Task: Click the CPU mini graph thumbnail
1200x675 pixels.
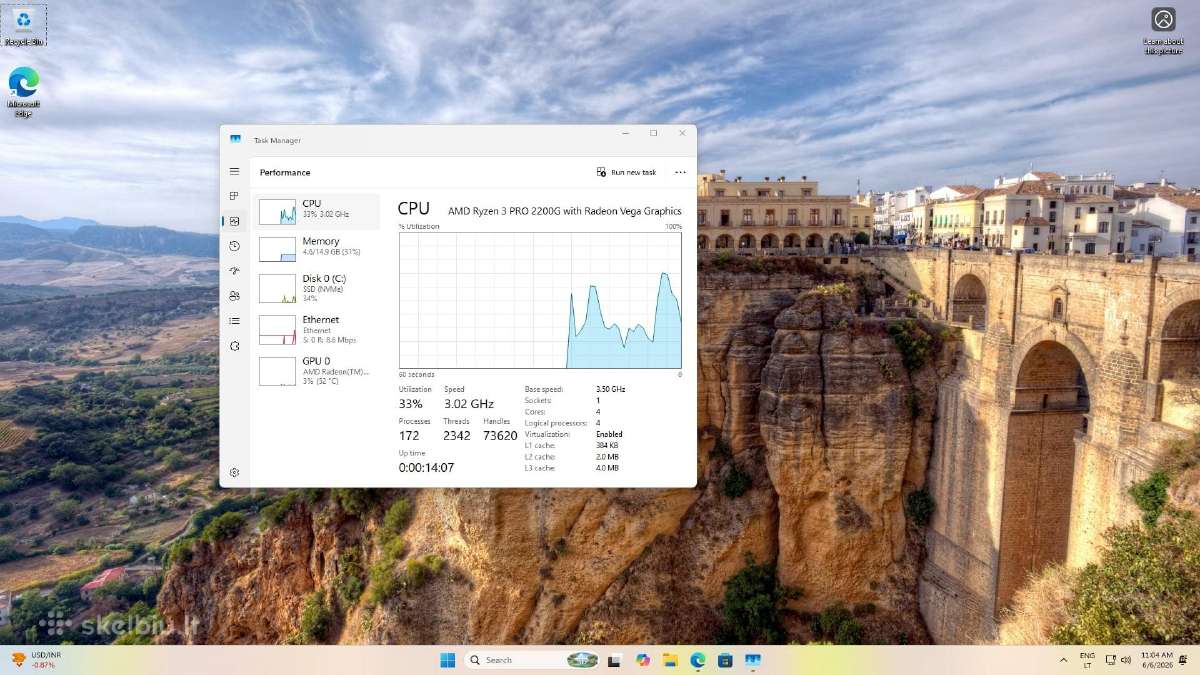Action: 277,211
